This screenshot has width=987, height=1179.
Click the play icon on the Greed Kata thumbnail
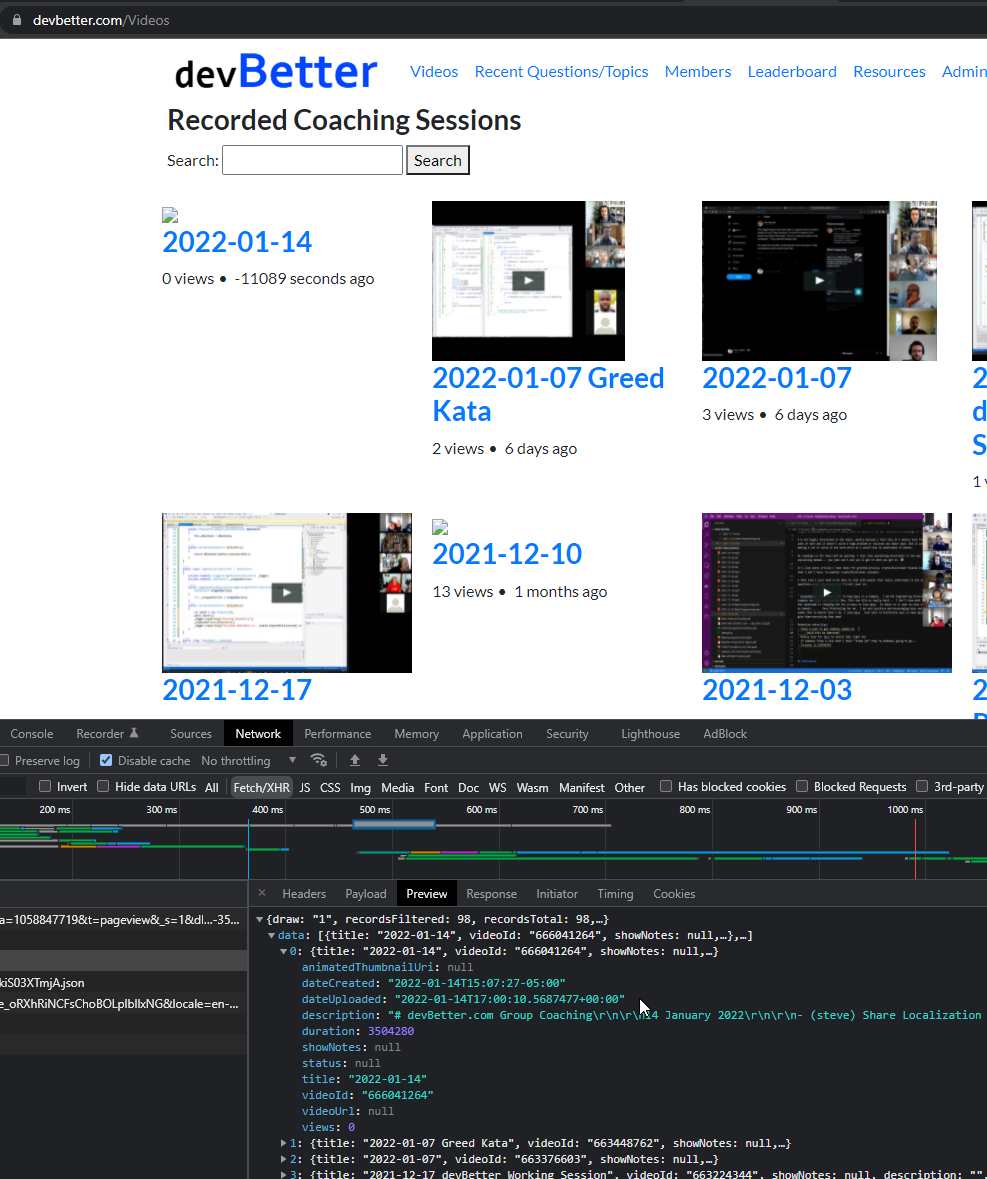pos(528,281)
